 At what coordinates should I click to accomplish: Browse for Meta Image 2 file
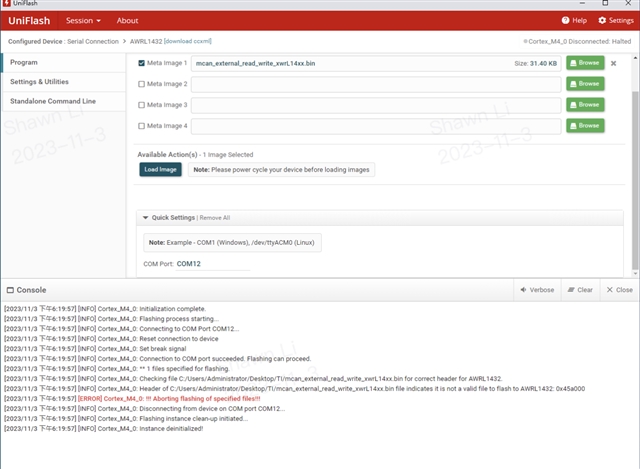[585, 84]
